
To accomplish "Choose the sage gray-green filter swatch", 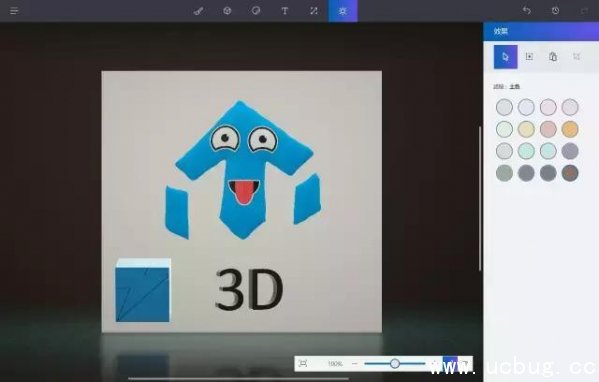I will [504, 173].
